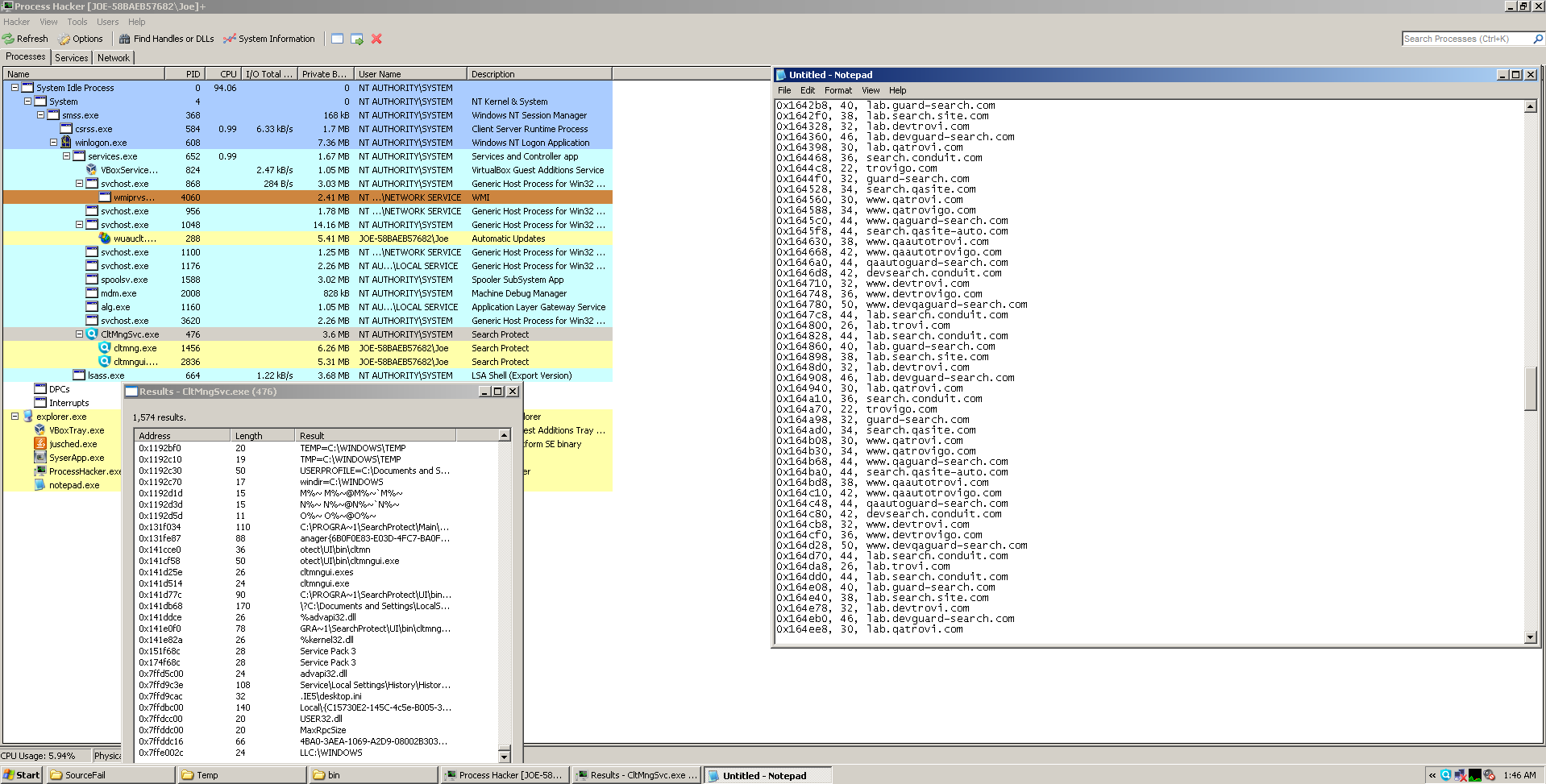1546x784 pixels.
Task: Open Options from the toolbar
Action: (81, 39)
